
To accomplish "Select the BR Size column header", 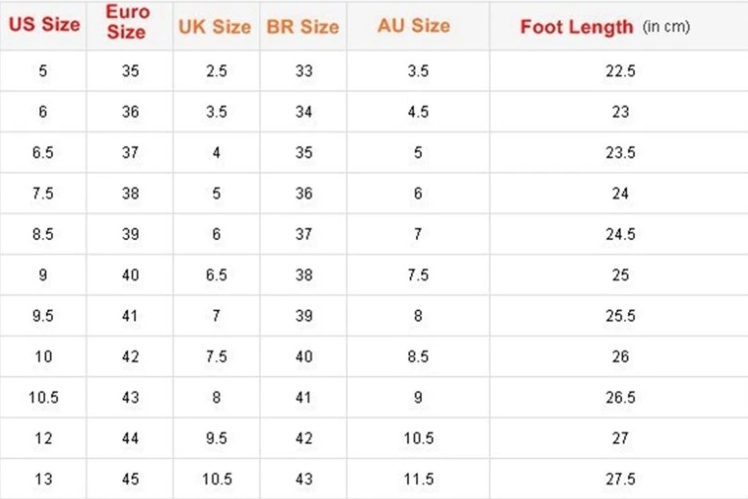I will pyautogui.click(x=303, y=27).
